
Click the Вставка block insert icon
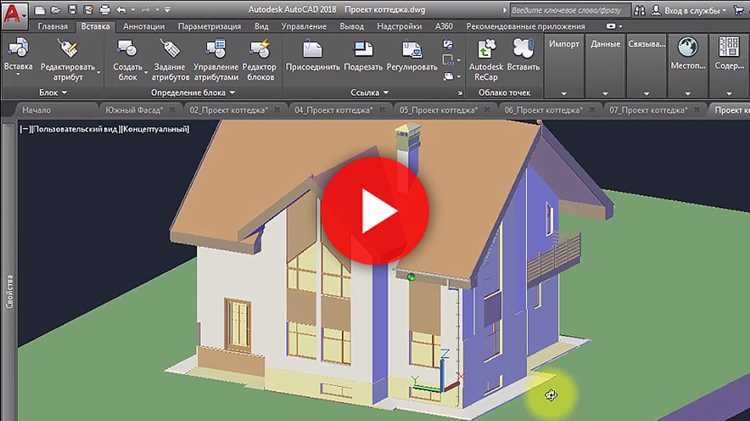click(x=18, y=48)
